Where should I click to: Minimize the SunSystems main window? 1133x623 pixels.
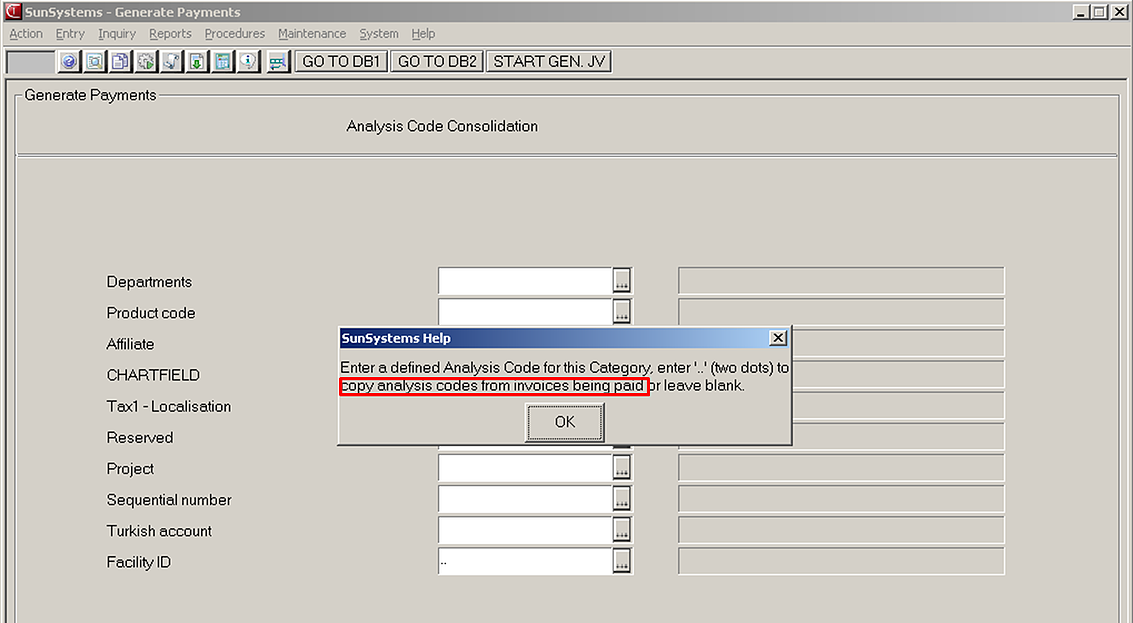pos(1081,12)
